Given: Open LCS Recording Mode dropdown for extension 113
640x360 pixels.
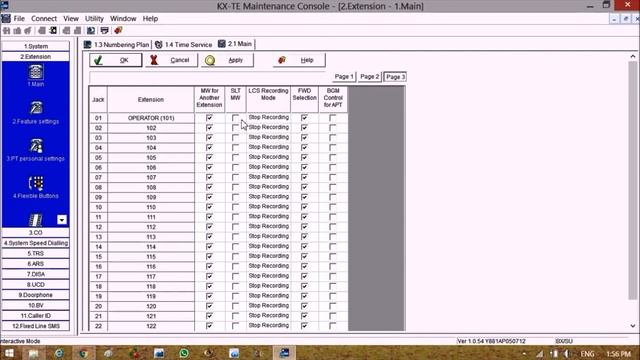Looking at the screenshot, I should click(x=269, y=236).
